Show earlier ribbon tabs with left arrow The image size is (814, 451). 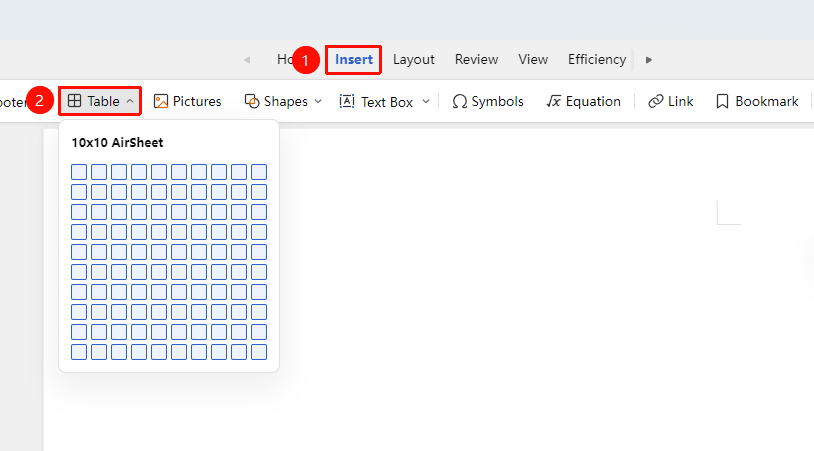(x=247, y=60)
